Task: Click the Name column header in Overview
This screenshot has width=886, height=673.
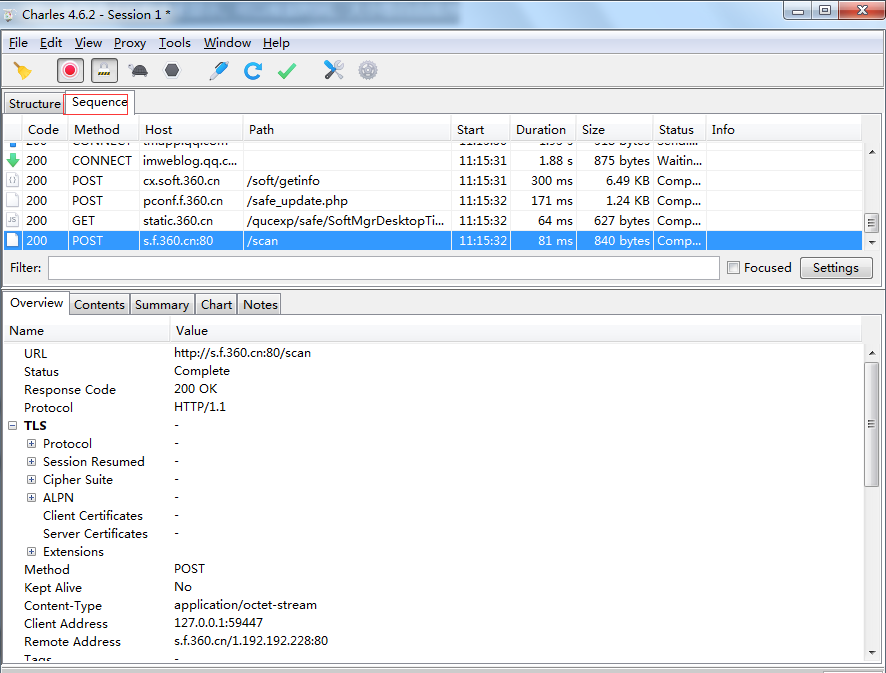Action: point(87,331)
